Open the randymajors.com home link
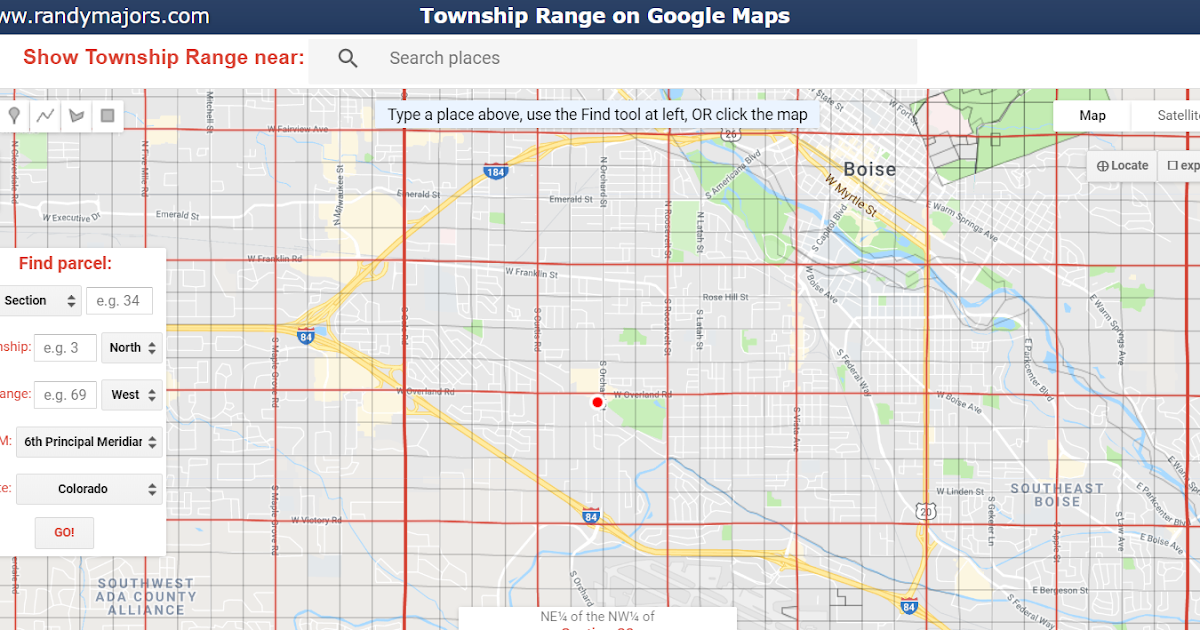This screenshot has width=1200, height=630. [105, 15]
